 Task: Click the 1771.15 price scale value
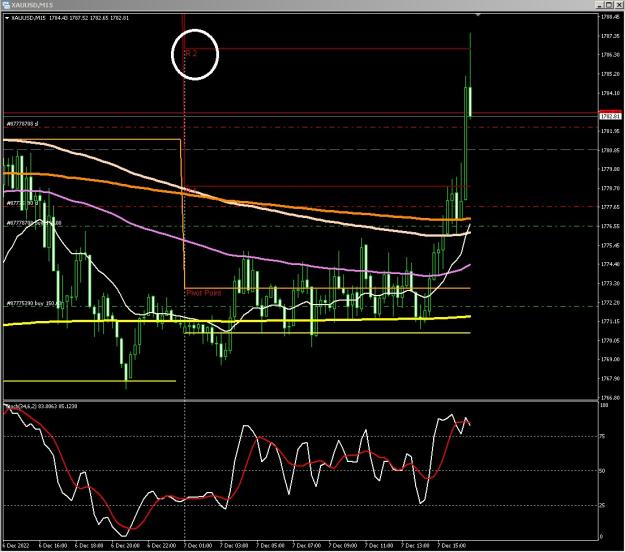[610, 321]
